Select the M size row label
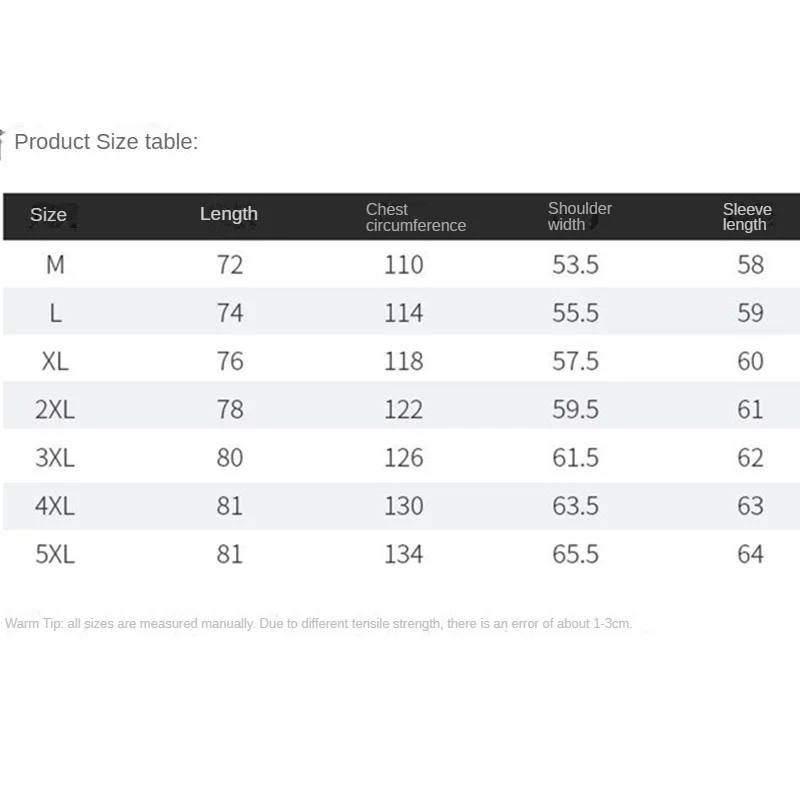 point(55,265)
